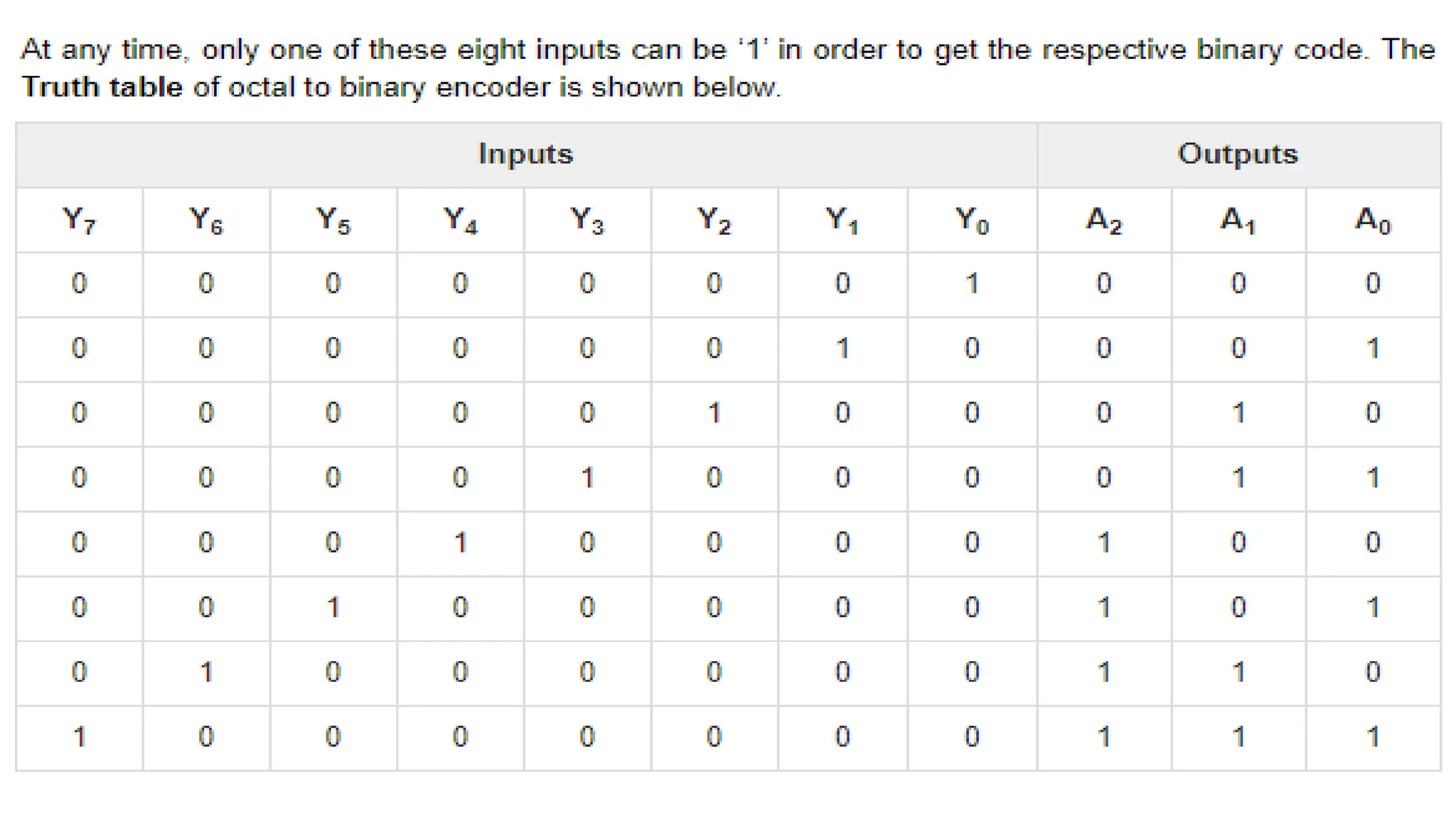Click the bold 'Truth table' text

coord(102,87)
